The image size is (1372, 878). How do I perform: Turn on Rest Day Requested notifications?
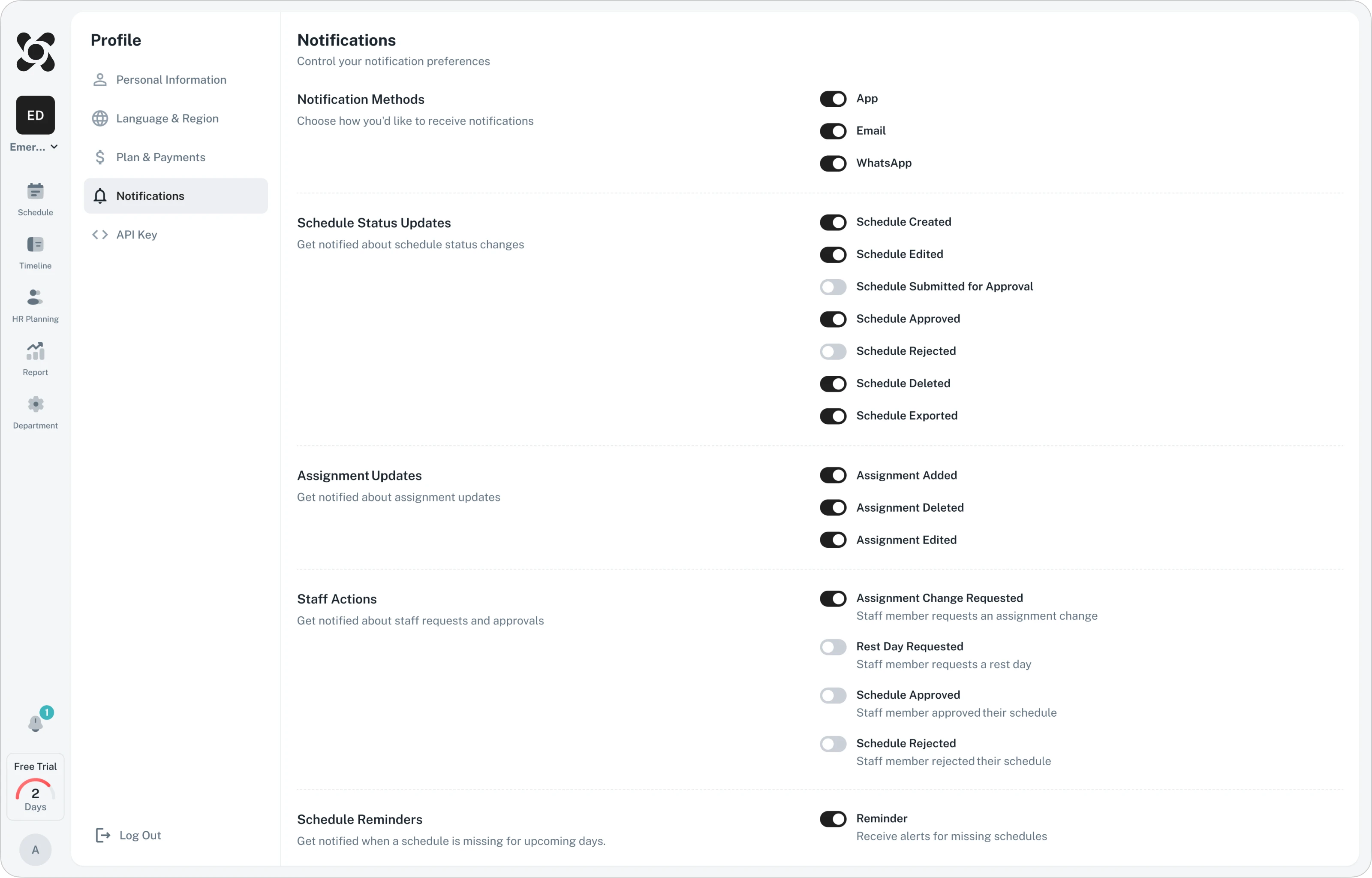pos(833,647)
